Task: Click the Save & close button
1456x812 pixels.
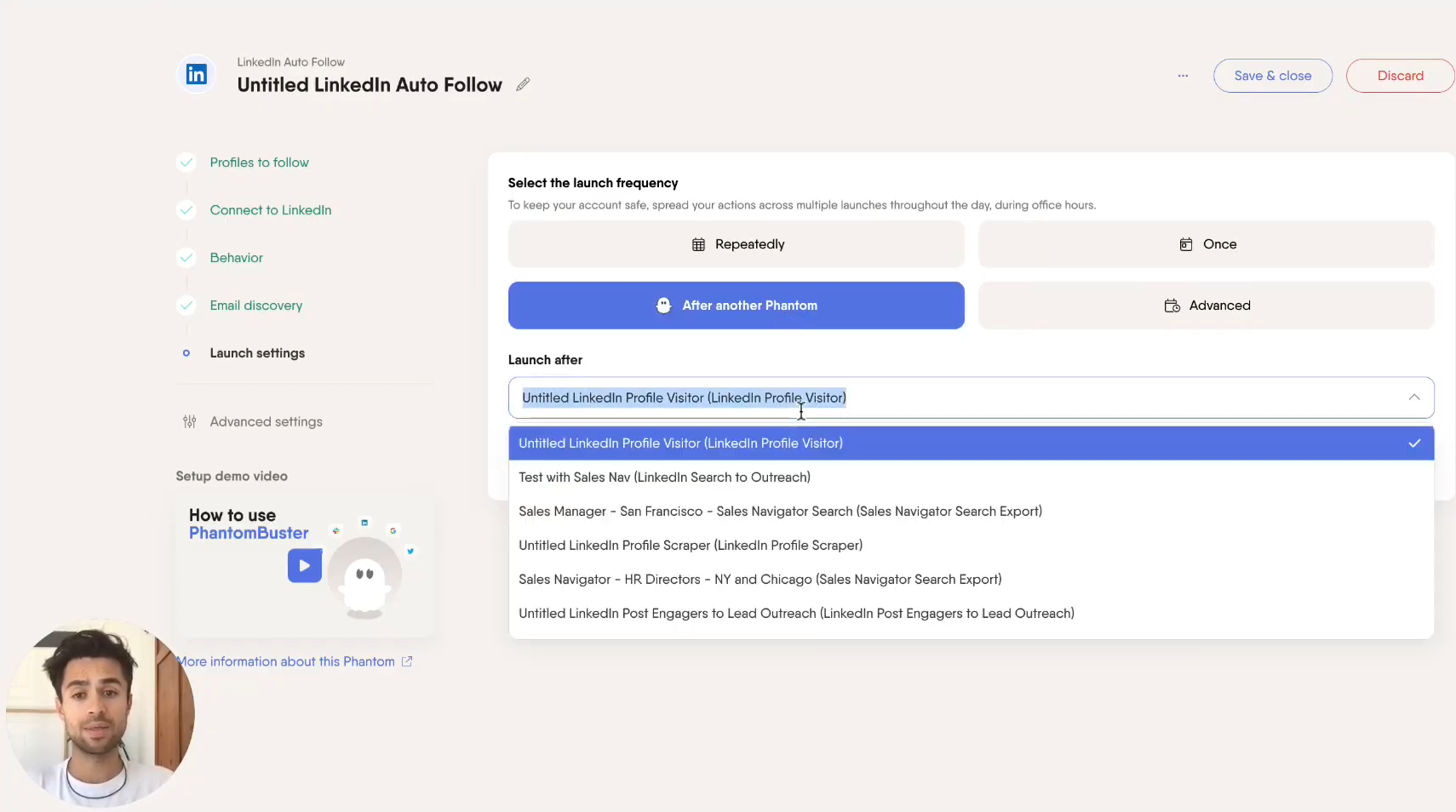Action: pos(1272,76)
